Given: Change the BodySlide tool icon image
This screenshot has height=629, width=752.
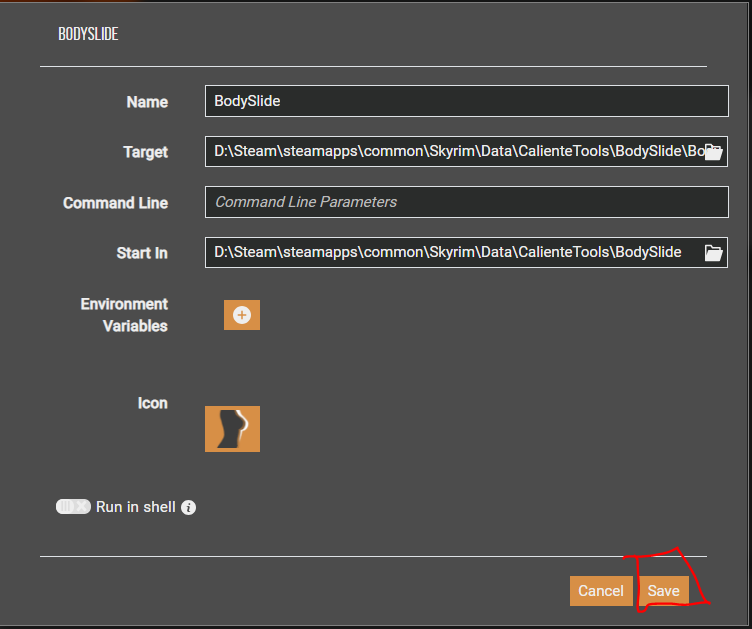Looking at the screenshot, I should click(233, 429).
